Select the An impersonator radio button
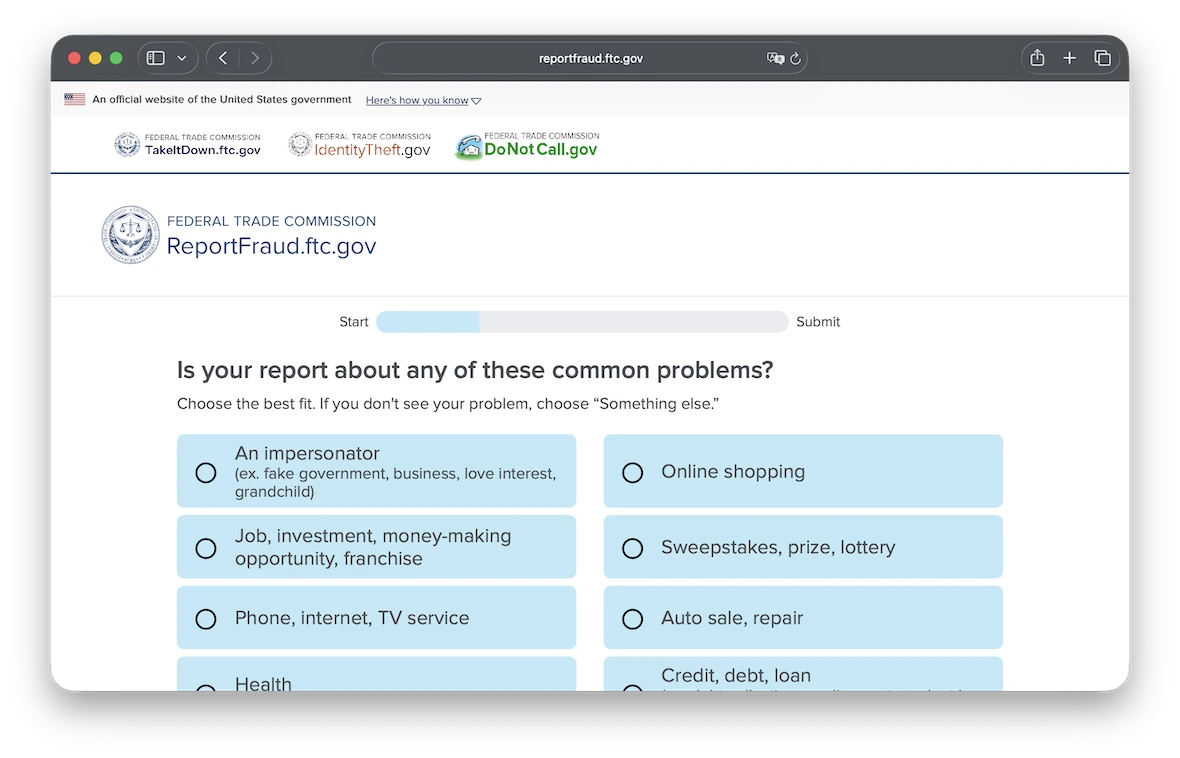This screenshot has width=1180, height=758. (205, 473)
